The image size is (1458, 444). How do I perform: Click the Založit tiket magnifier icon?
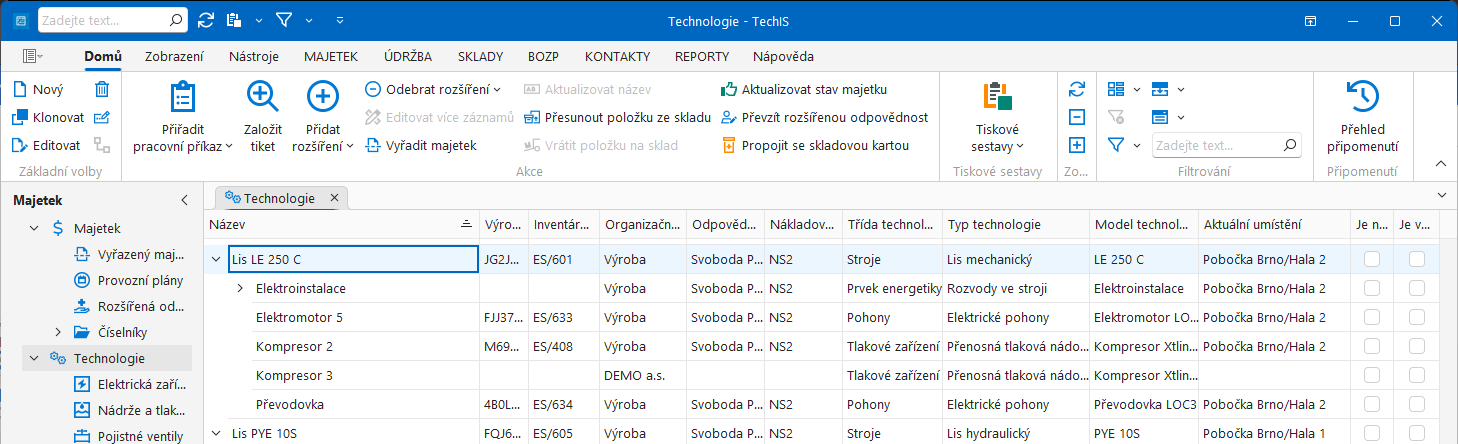pyautogui.click(x=263, y=97)
